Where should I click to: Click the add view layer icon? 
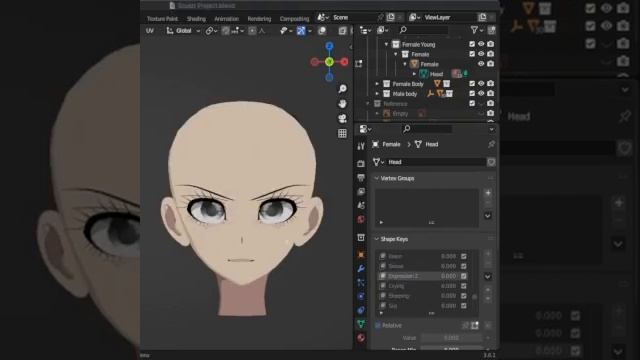482,17
